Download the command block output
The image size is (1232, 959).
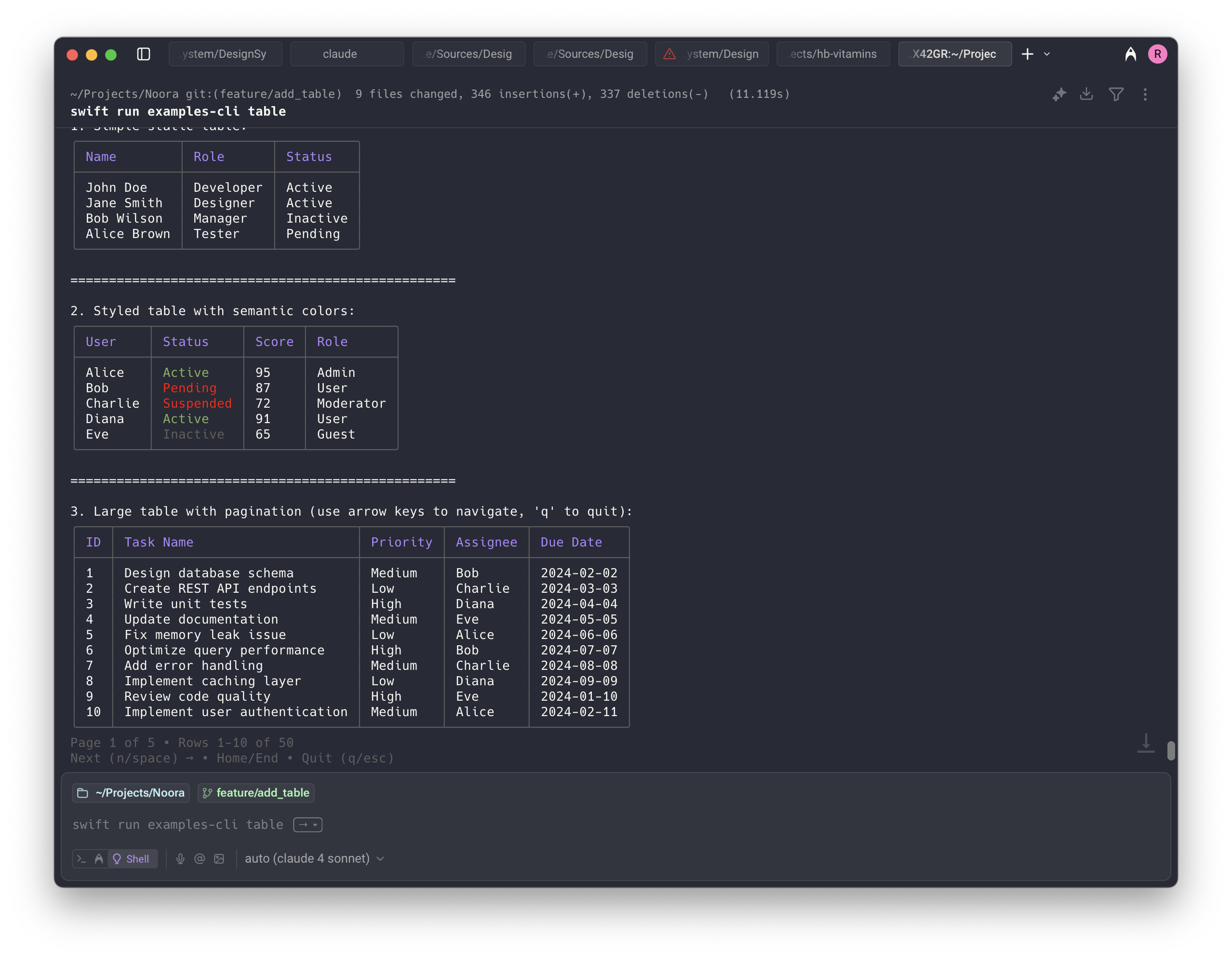pos(1086,94)
